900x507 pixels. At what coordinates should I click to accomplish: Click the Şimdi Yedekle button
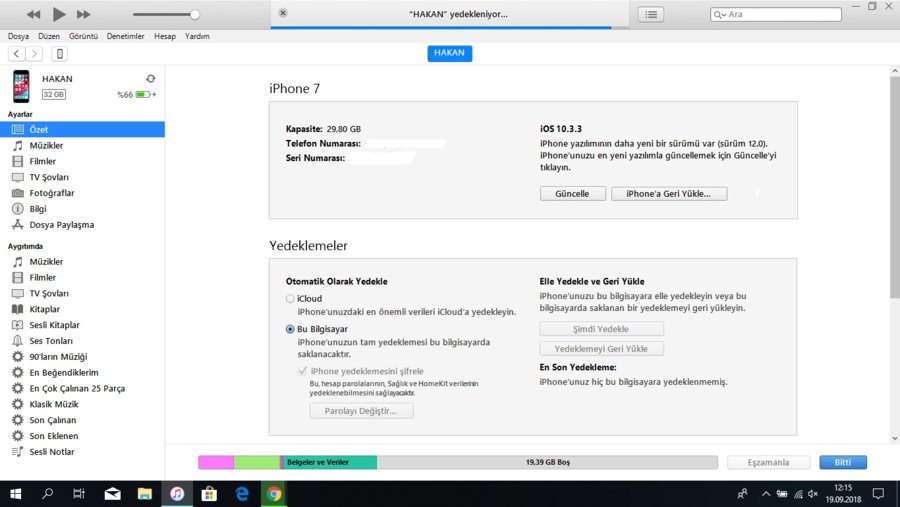(601, 329)
